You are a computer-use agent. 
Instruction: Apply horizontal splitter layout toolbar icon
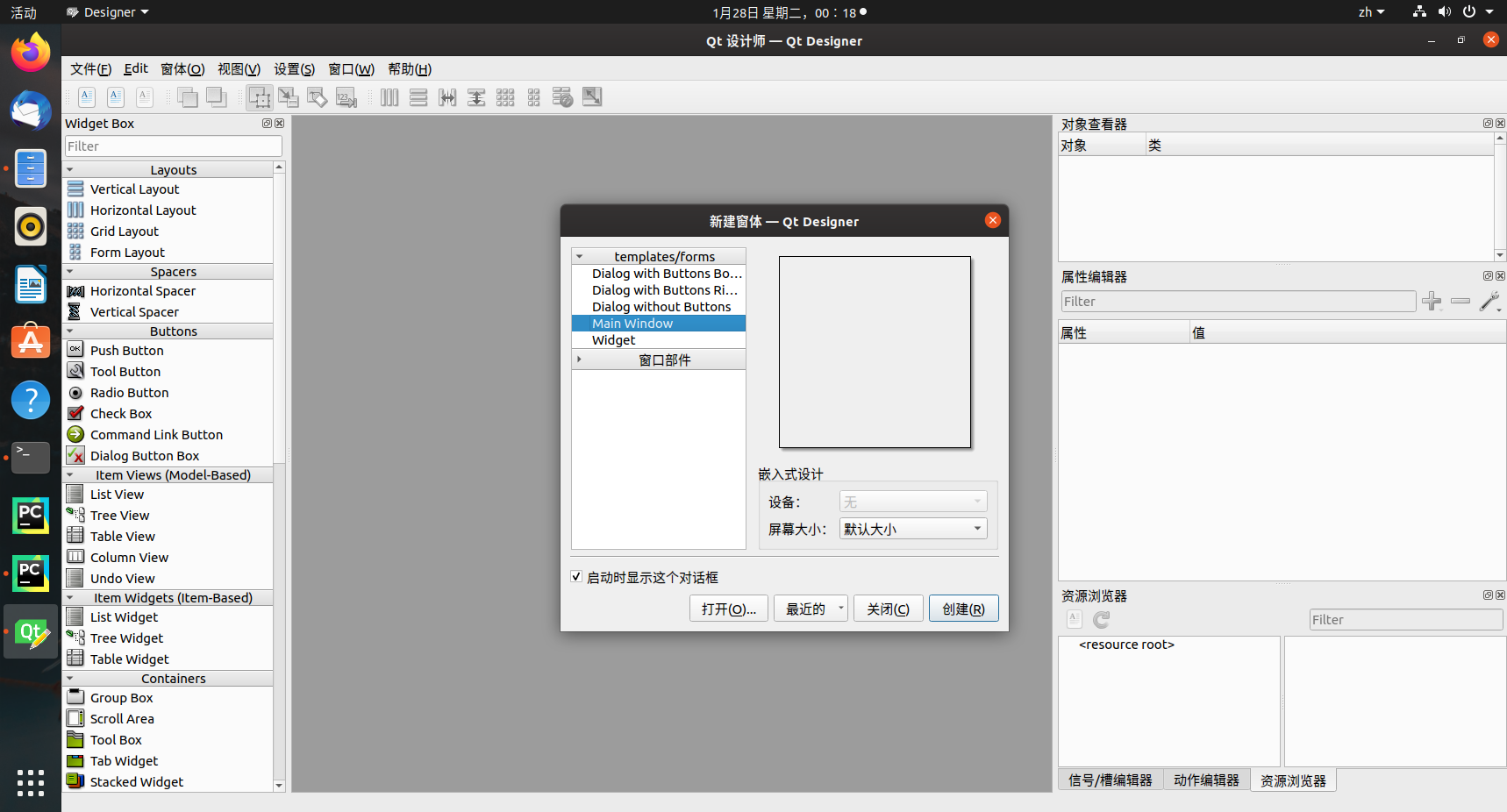(x=447, y=97)
